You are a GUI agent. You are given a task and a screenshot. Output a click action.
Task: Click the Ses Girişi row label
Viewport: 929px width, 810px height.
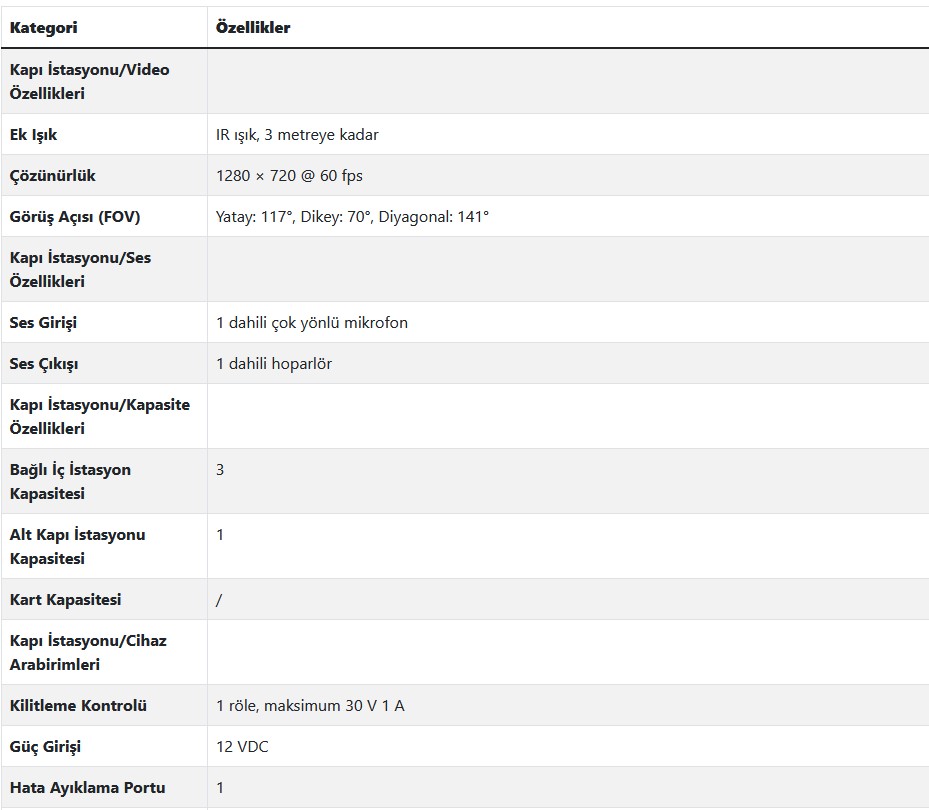43,323
